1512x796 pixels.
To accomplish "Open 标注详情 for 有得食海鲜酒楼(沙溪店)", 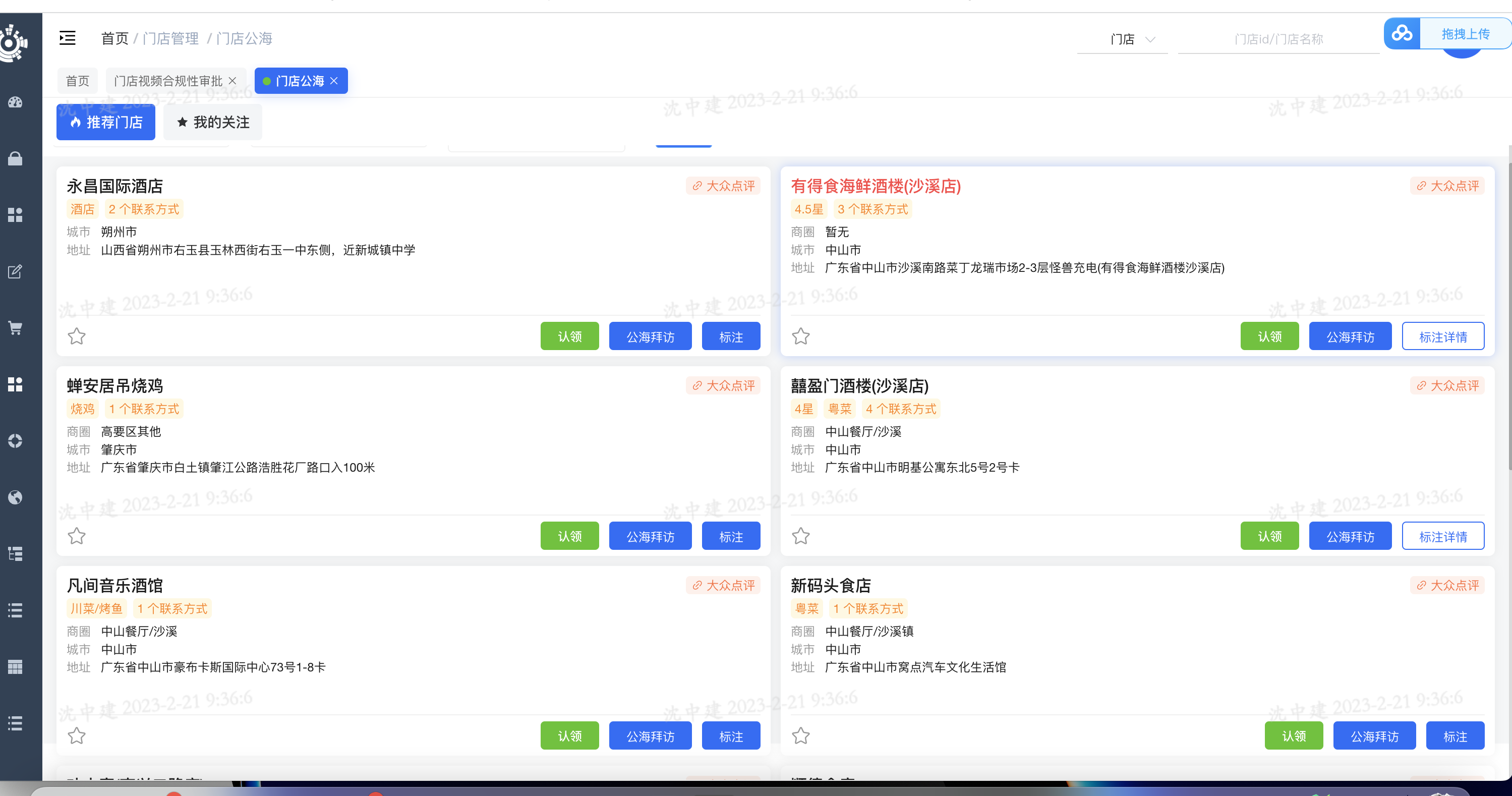I will [x=1443, y=336].
